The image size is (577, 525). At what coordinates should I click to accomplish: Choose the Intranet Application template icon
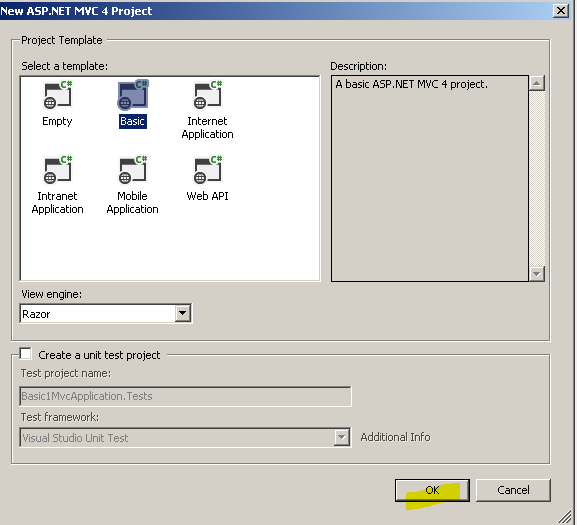click(57, 170)
